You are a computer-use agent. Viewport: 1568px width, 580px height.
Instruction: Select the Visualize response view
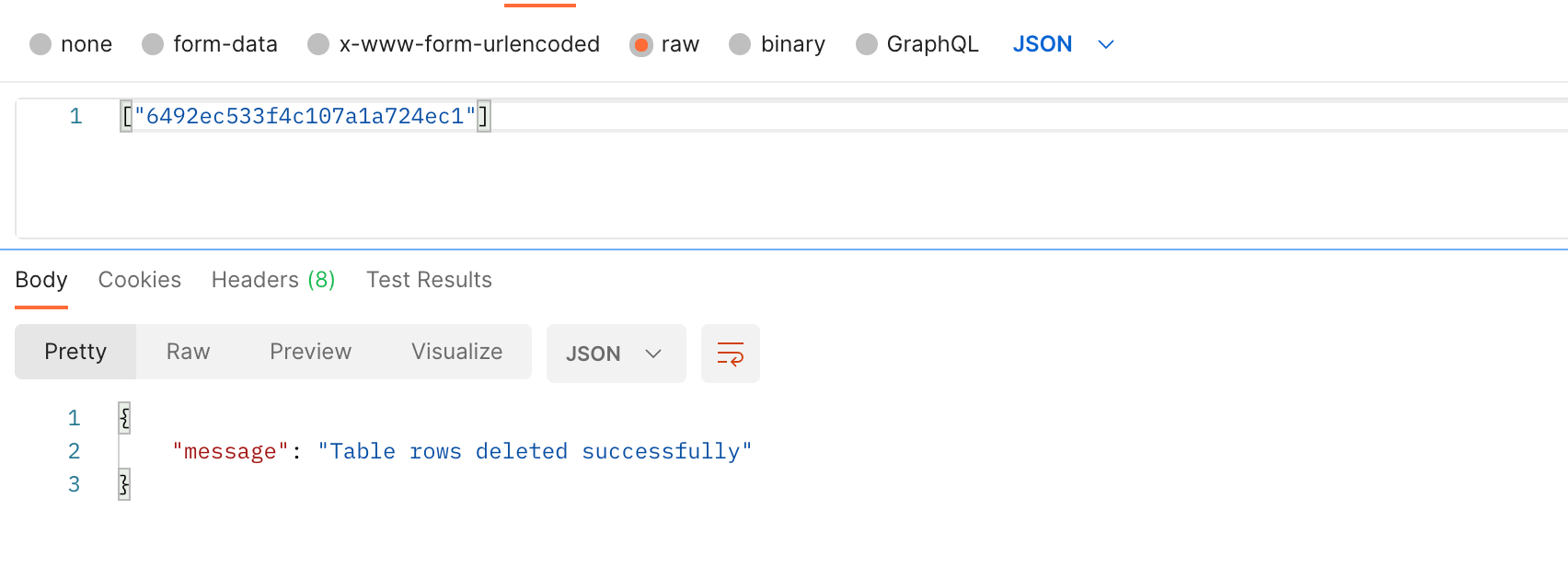456,351
